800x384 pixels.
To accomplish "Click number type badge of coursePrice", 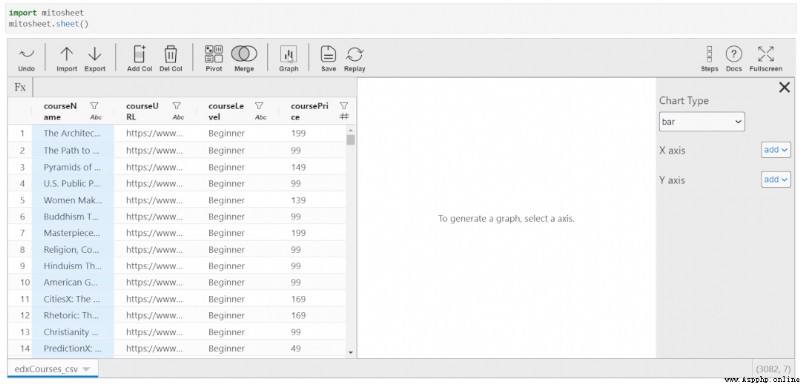I will pyautogui.click(x=344, y=117).
